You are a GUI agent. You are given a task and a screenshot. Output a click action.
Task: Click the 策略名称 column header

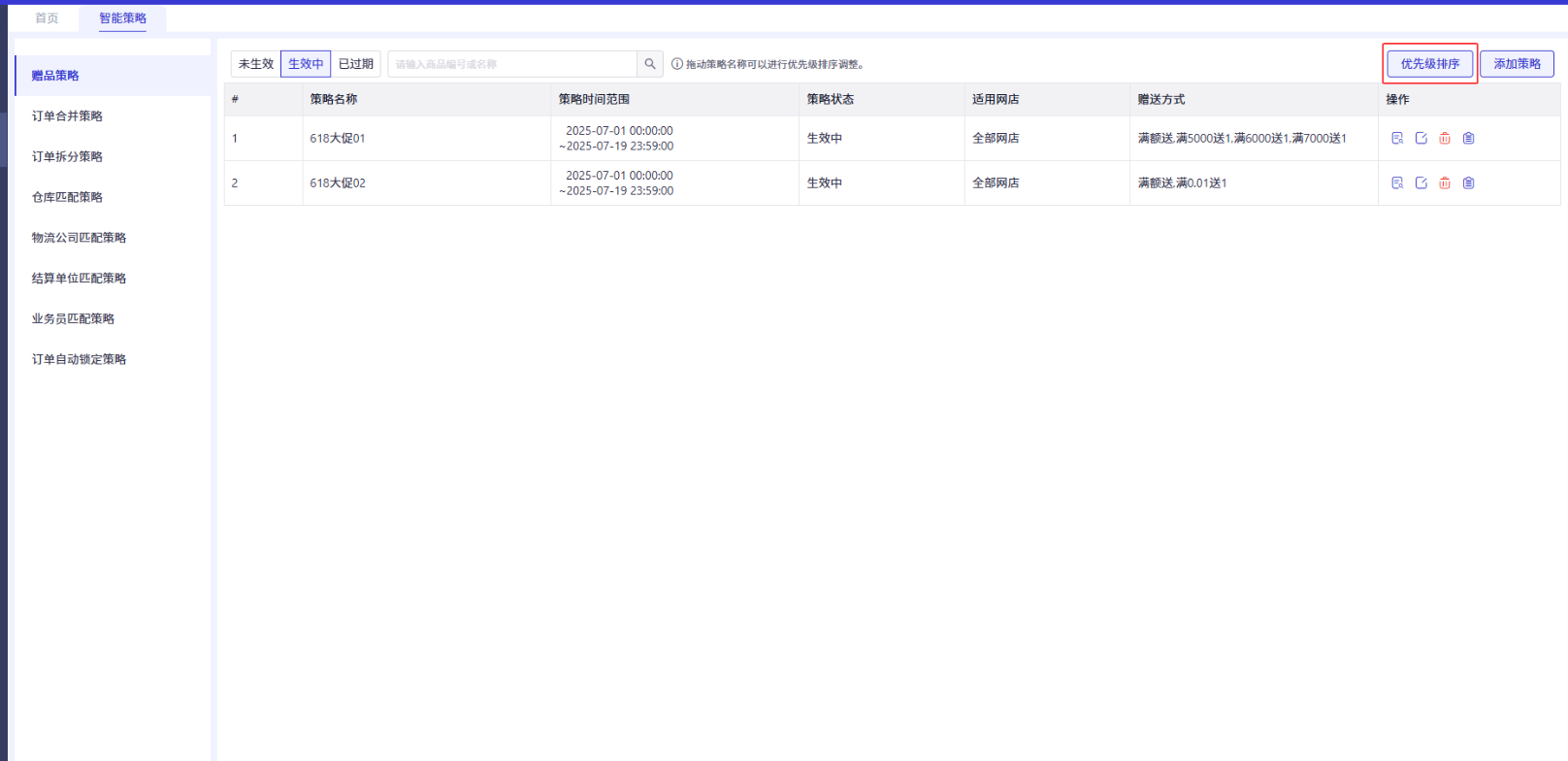[x=334, y=99]
